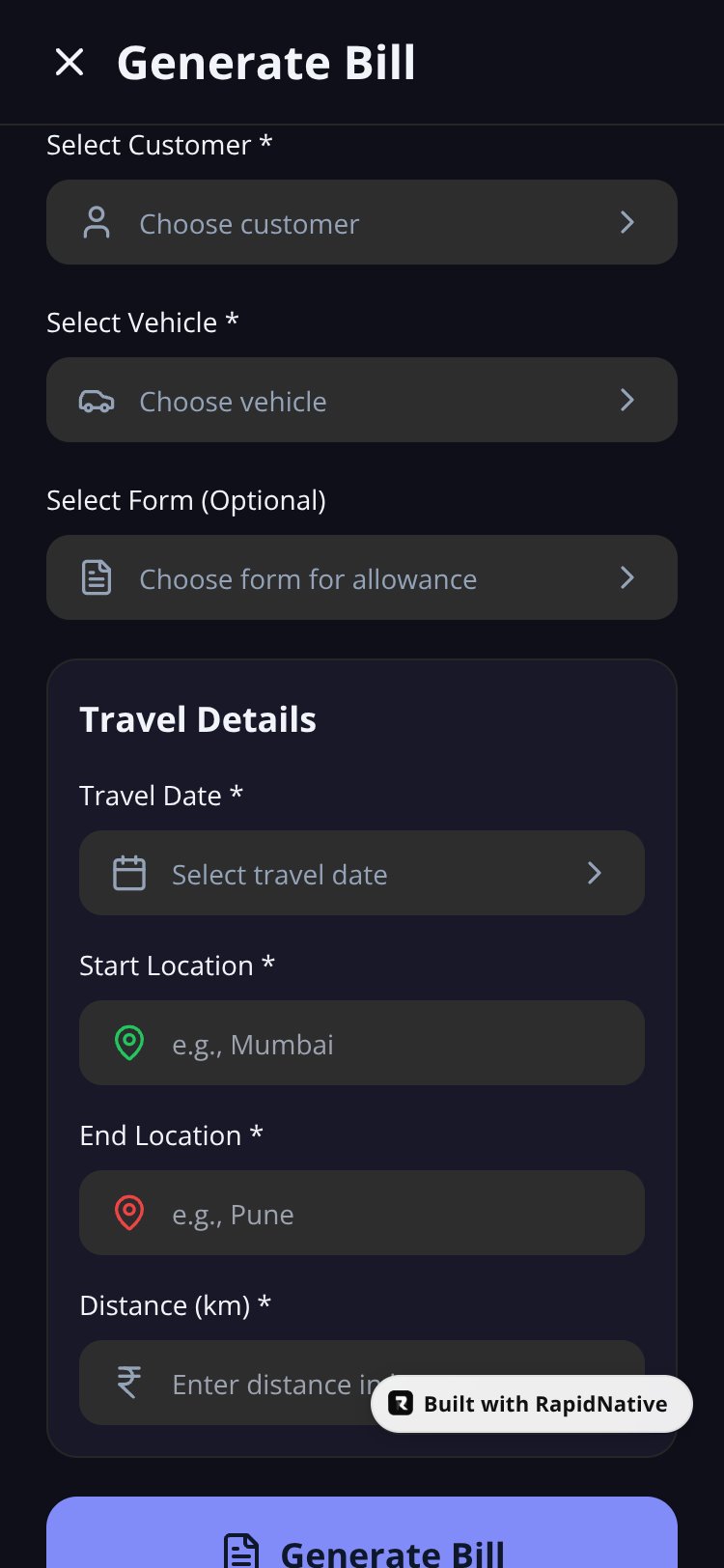
Task: Click the car icon in vehicle field
Action: (97, 401)
